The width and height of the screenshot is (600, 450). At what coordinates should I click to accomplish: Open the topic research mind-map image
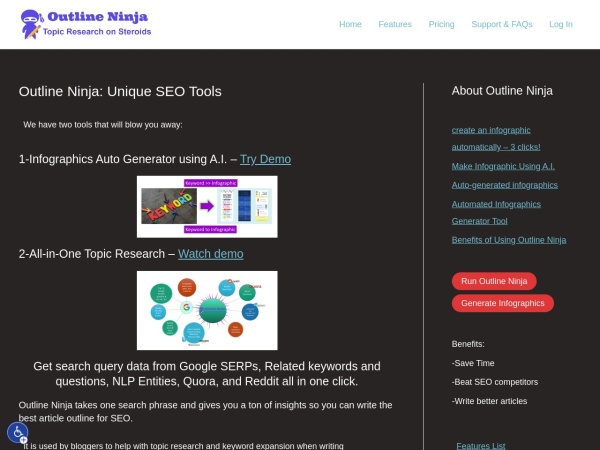207,309
